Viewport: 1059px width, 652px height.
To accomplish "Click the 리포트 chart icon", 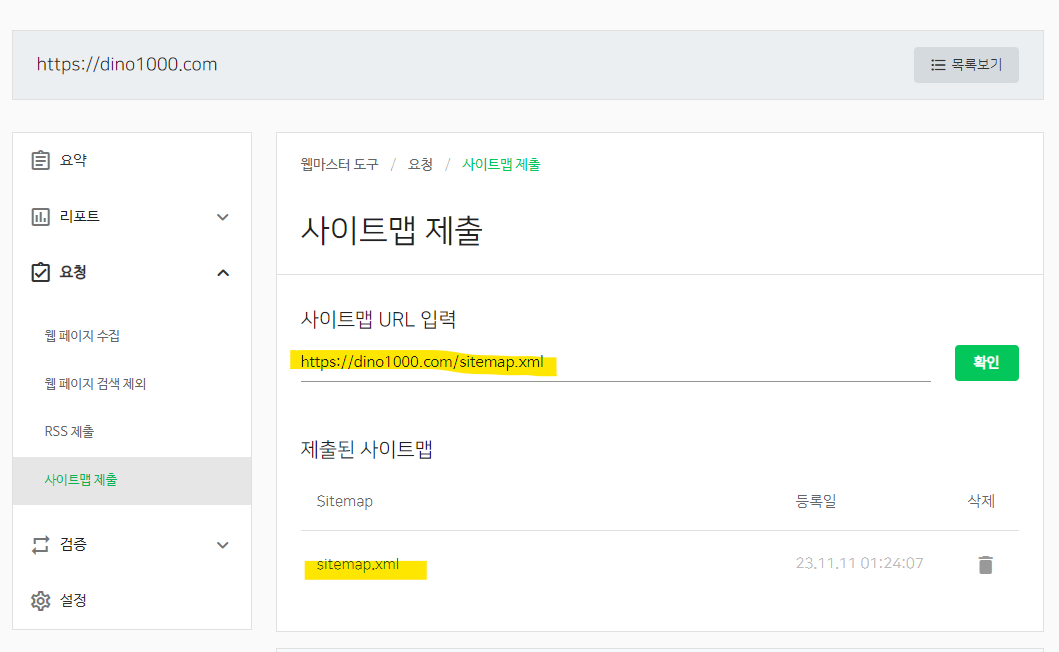I will click(x=41, y=217).
